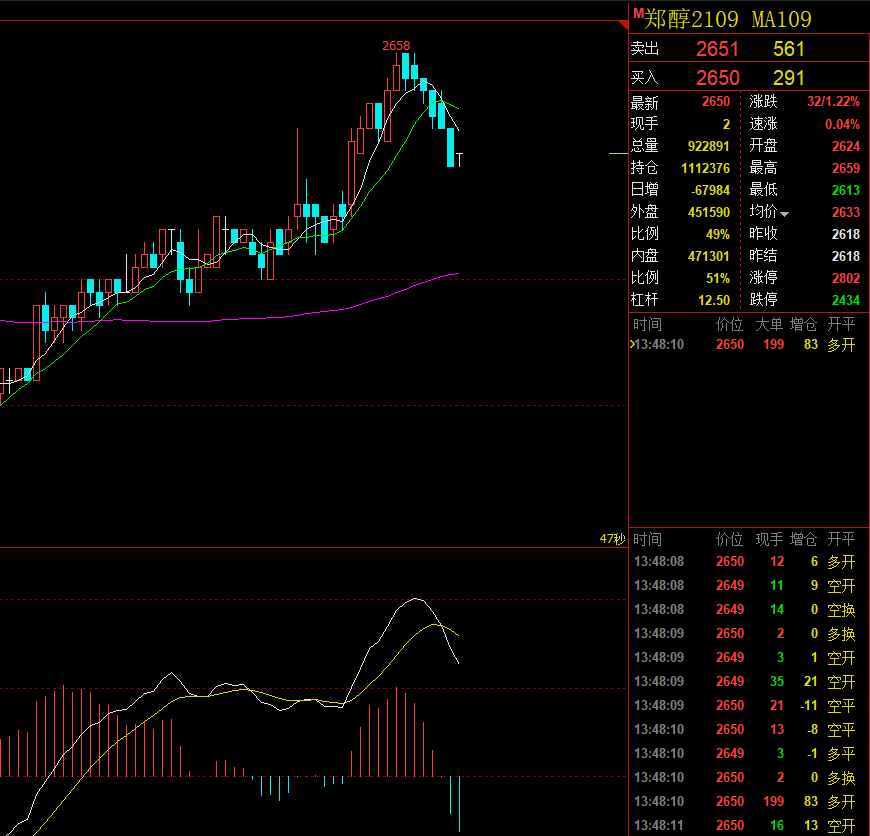Image resolution: width=870 pixels, height=836 pixels.
Task: Click the 涨停 value 2802
Action: (x=846, y=278)
